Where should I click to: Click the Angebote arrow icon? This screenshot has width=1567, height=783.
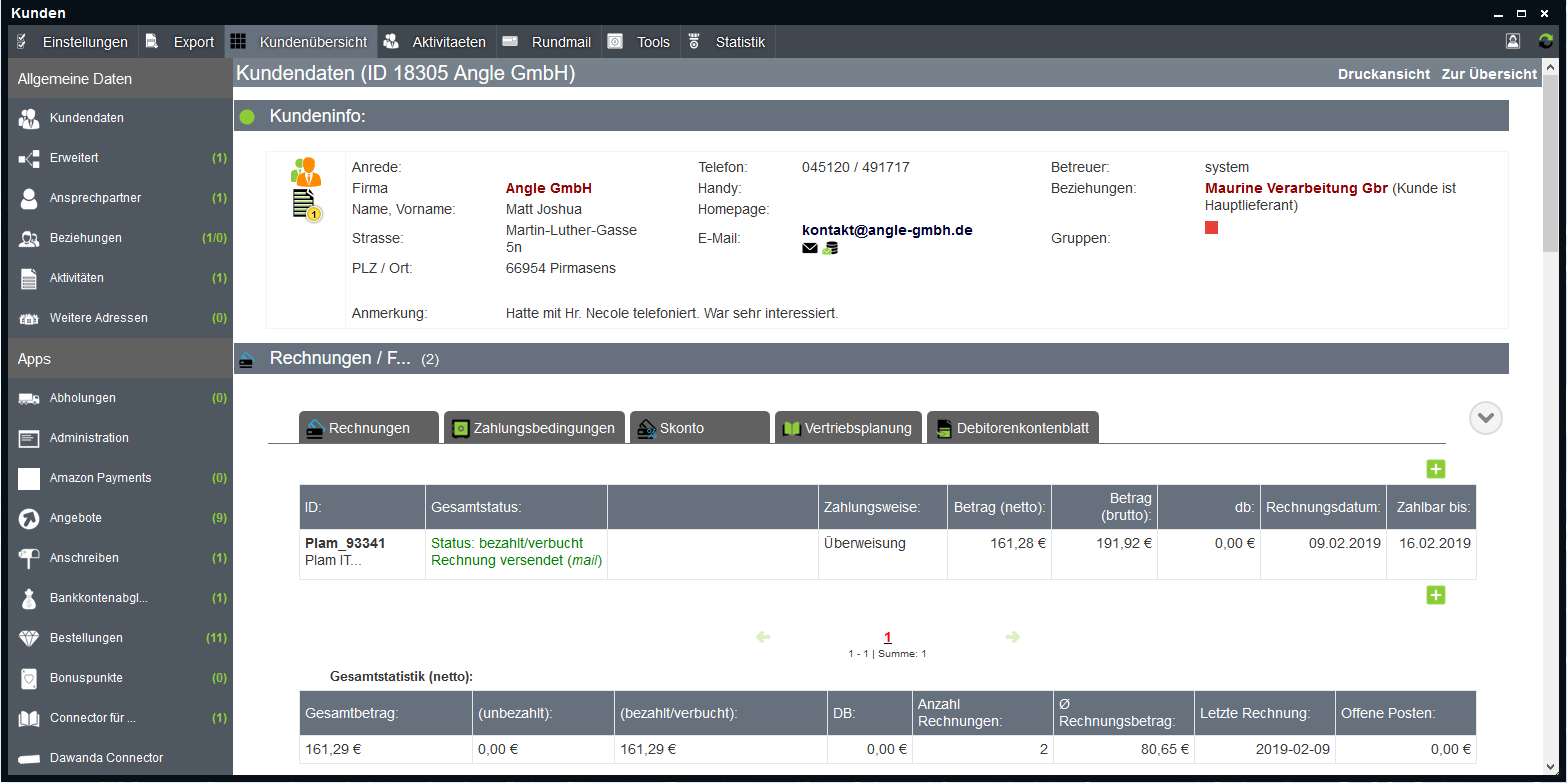(x=29, y=518)
